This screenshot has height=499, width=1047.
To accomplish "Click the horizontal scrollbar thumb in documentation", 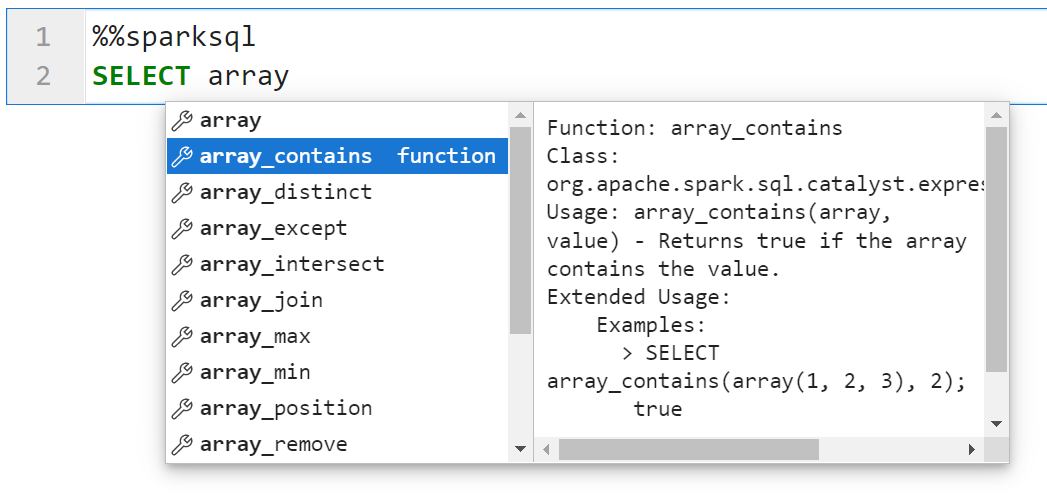I will [688, 450].
